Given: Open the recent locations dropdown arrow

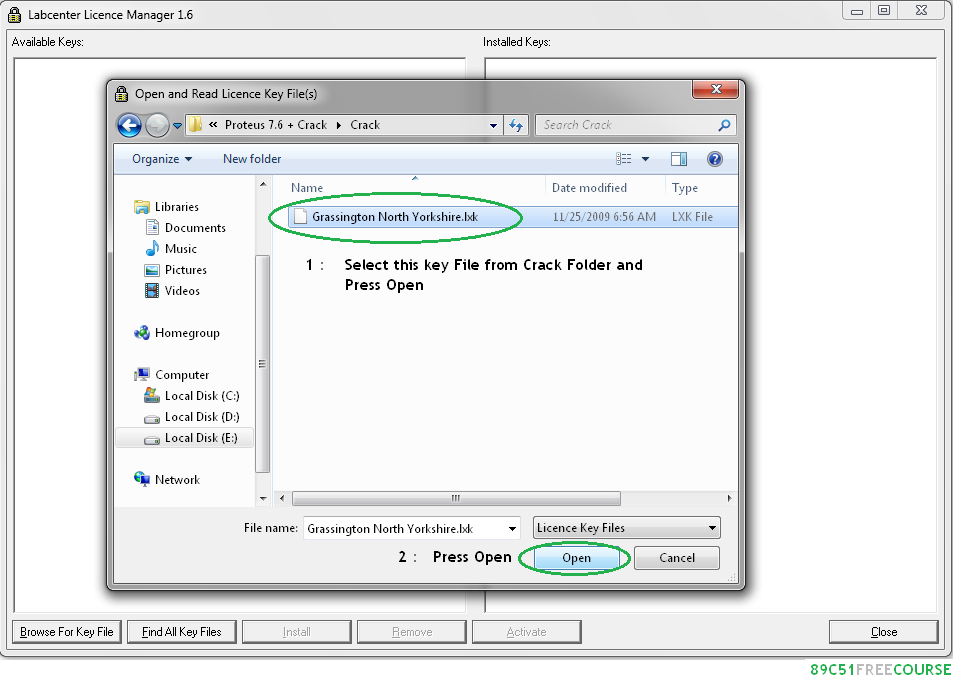Looking at the screenshot, I should click(177, 126).
